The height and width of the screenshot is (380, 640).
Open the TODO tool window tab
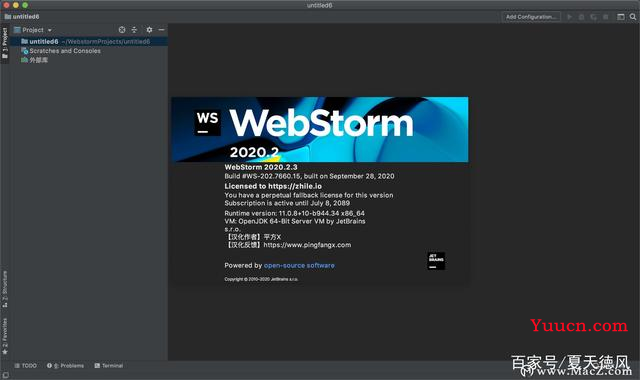click(26, 366)
